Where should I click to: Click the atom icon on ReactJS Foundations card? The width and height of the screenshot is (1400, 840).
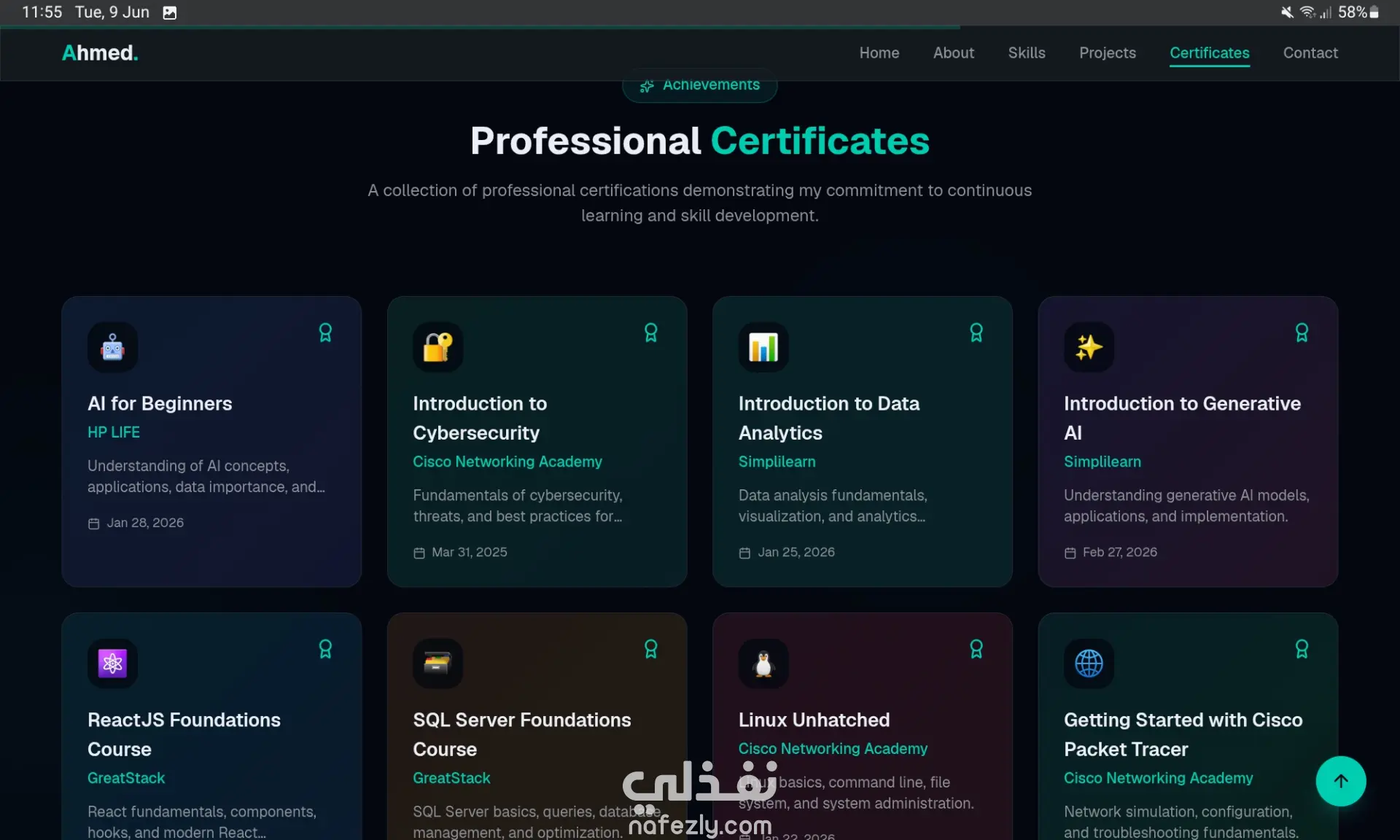coord(112,664)
